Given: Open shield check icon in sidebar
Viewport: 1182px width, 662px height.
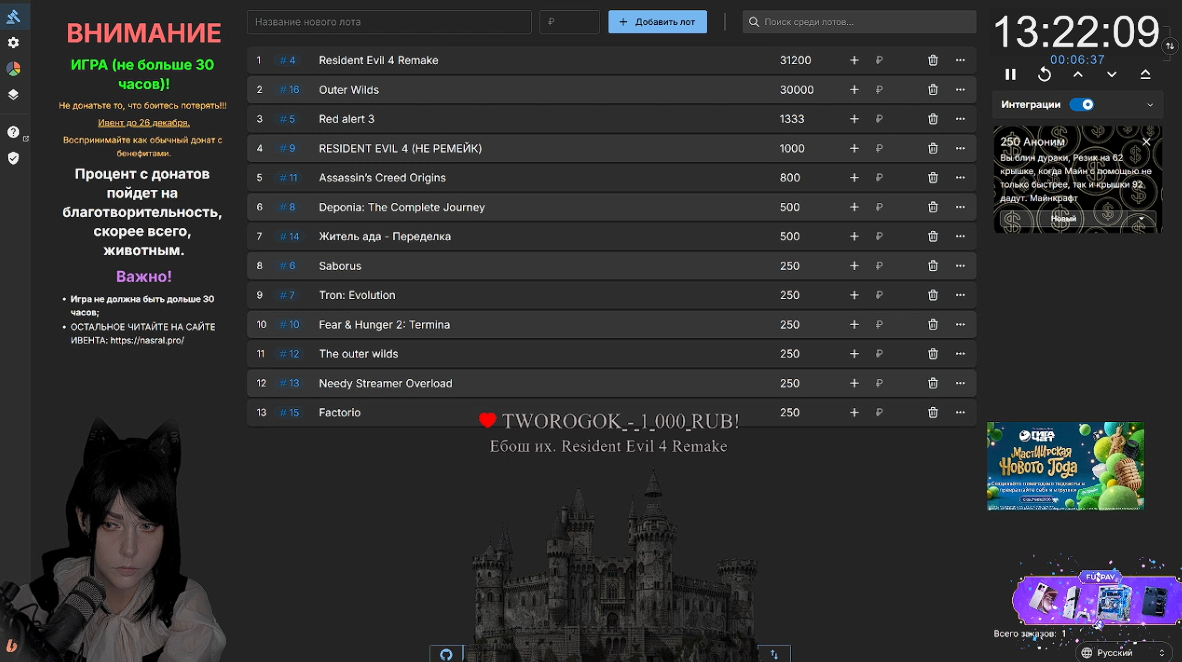Looking at the screenshot, I should [13, 158].
